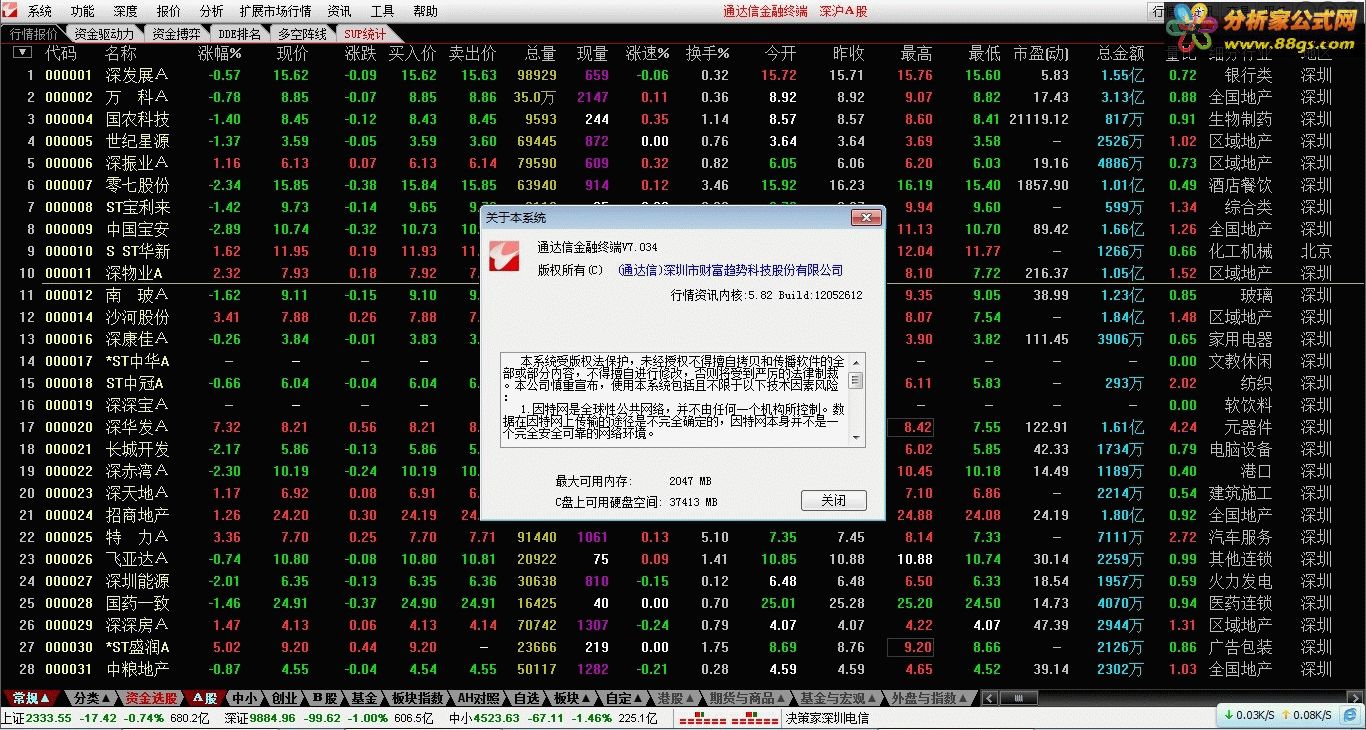Select stock row 深发展A
Screen dimensions: 1366x730
(683, 75)
